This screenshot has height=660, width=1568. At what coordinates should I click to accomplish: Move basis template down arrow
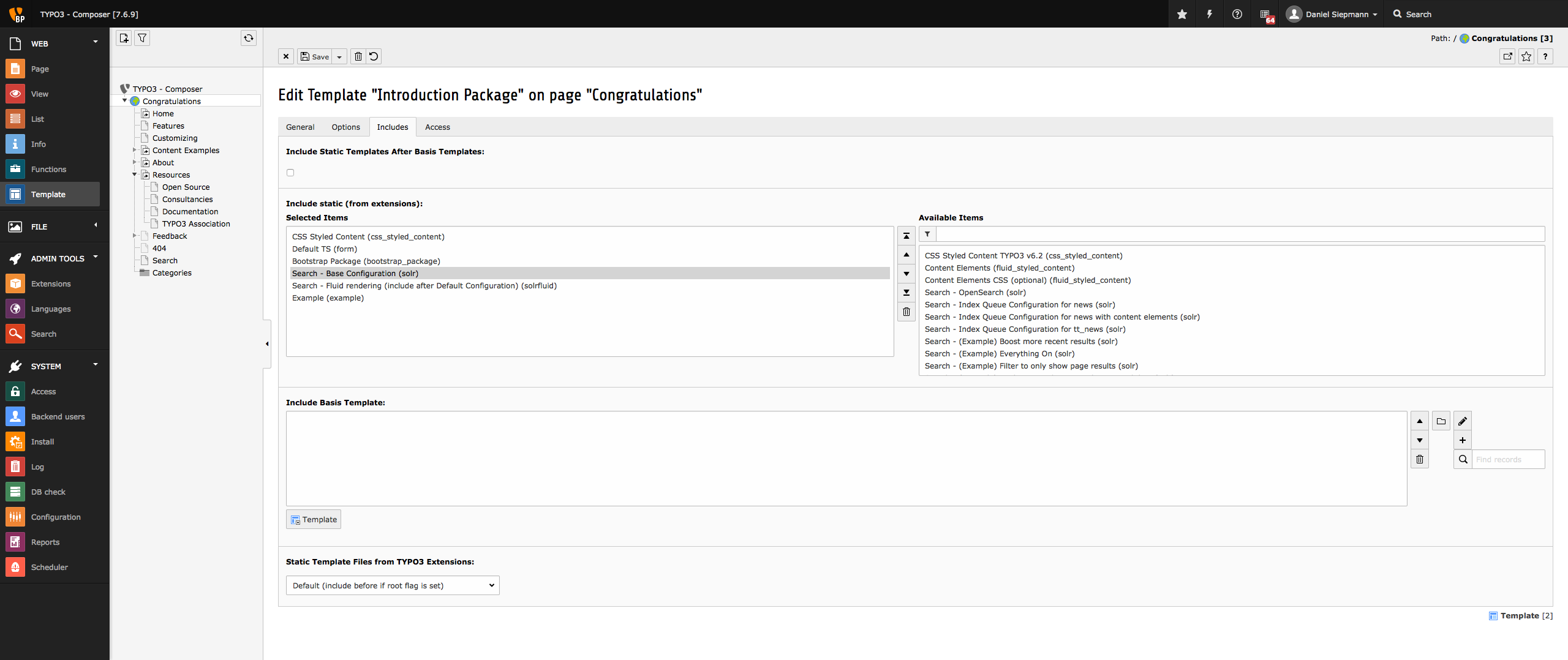tap(1420, 440)
